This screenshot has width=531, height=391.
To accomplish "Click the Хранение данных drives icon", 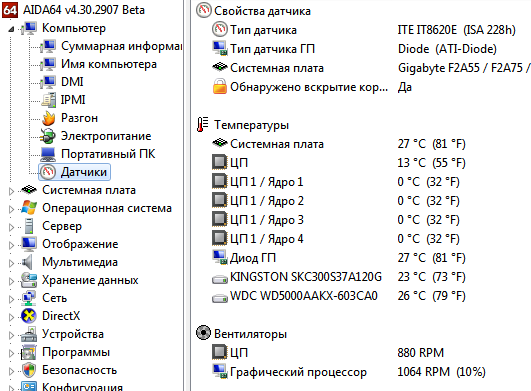I will pyautogui.click(x=29, y=280).
